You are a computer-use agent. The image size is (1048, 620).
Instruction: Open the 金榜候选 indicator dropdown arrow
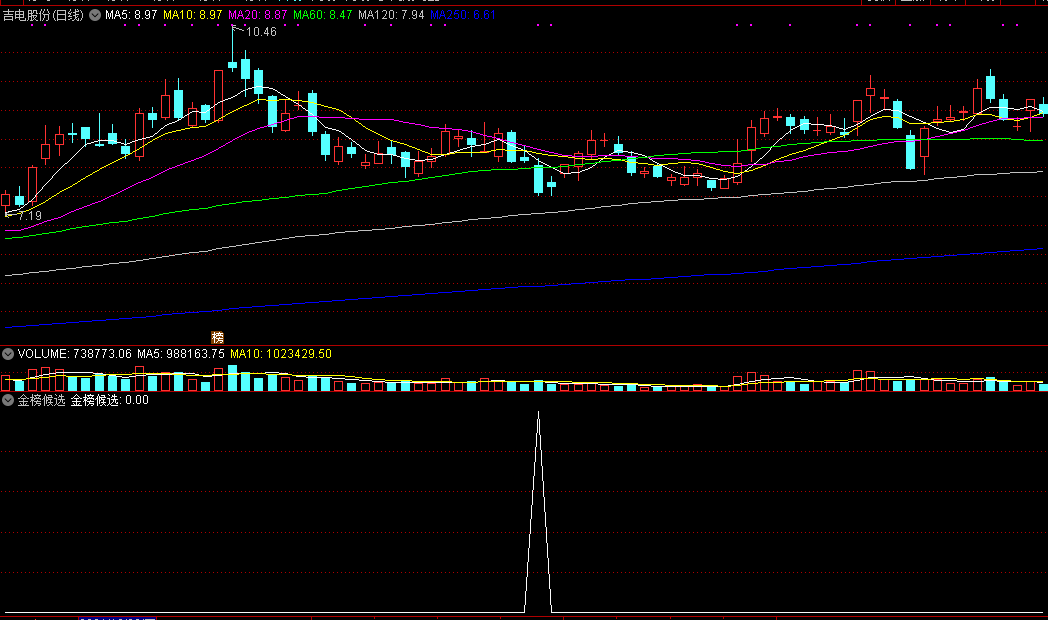[x=8, y=400]
